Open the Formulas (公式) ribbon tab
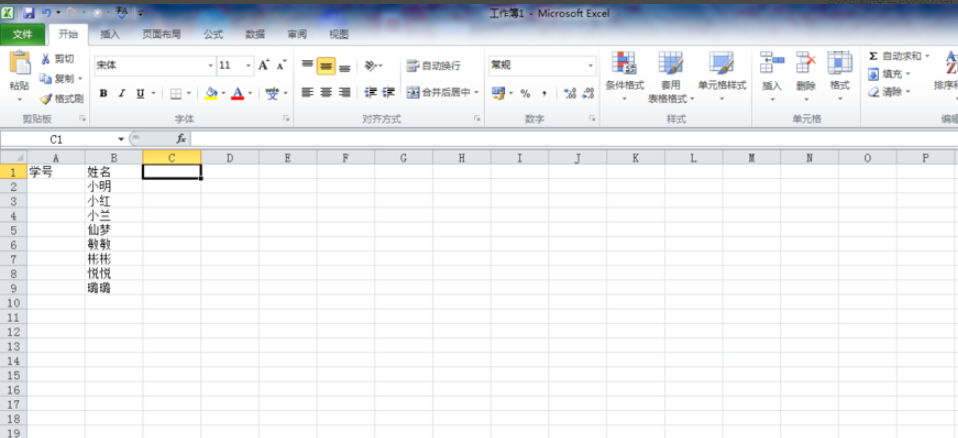Viewport: 958px width, 438px height. [x=213, y=34]
